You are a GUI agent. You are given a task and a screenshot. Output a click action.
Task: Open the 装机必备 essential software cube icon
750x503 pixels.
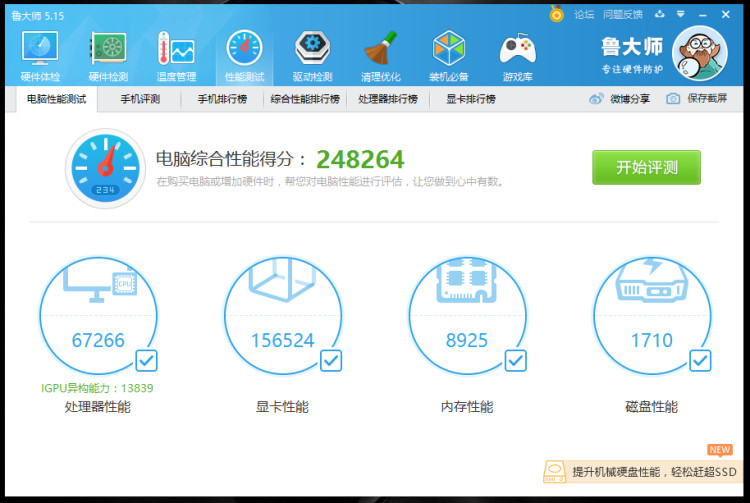click(x=449, y=48)
